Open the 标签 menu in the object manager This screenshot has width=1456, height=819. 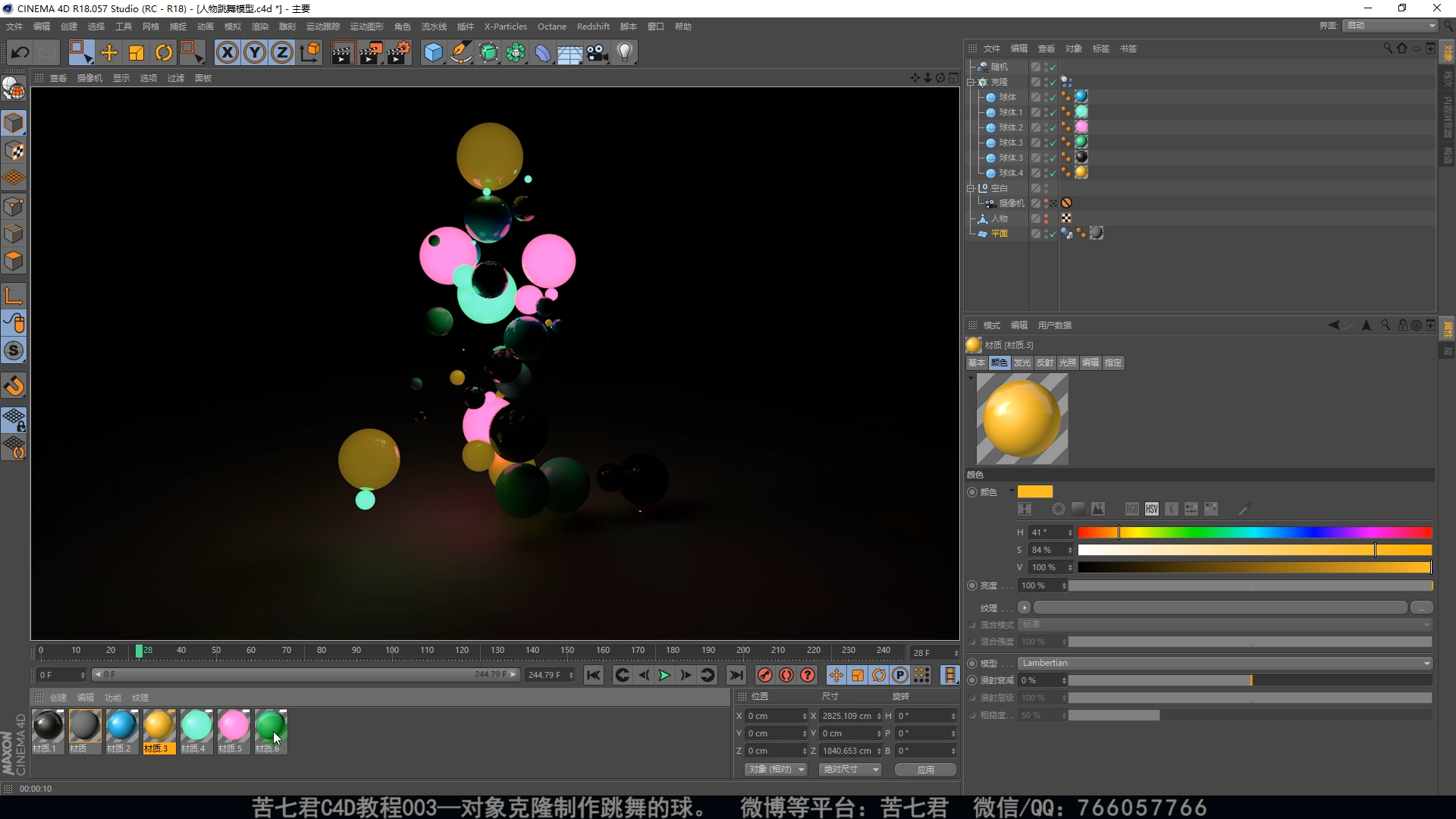[x=1100, y=49]
